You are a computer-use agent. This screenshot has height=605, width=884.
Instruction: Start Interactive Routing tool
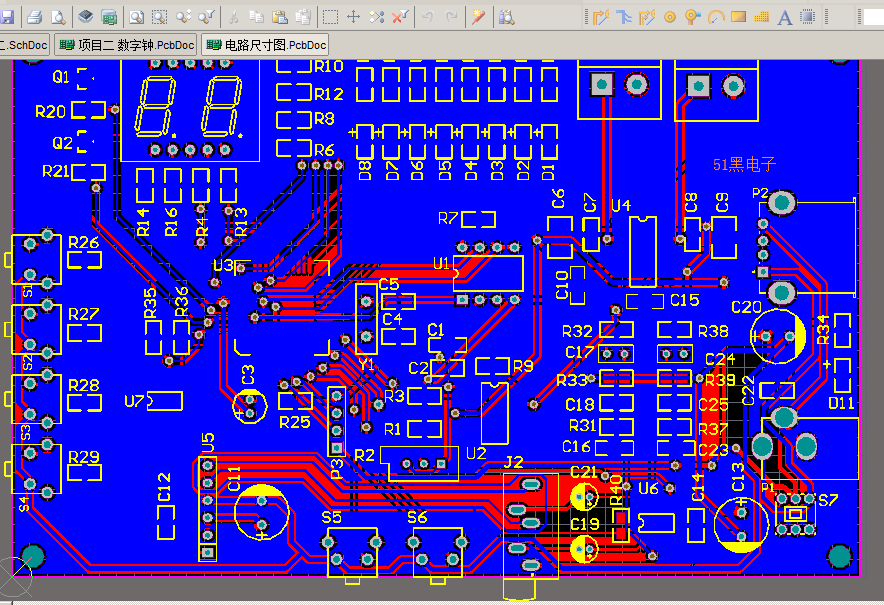[601, 17]
